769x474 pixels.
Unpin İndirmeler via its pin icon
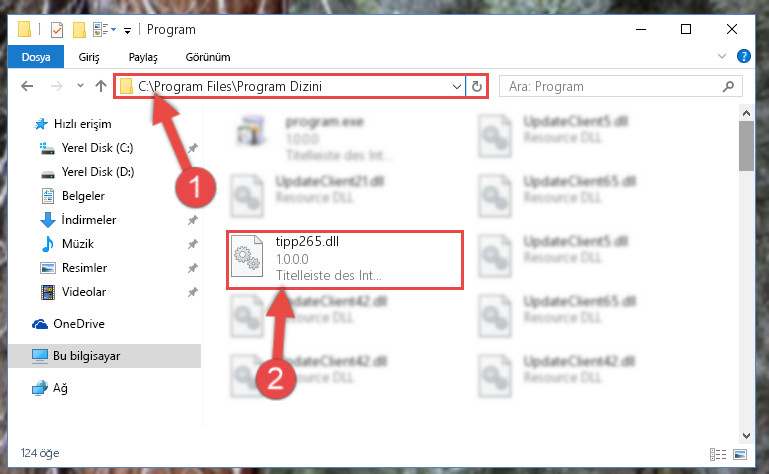[x=193, y=220]
